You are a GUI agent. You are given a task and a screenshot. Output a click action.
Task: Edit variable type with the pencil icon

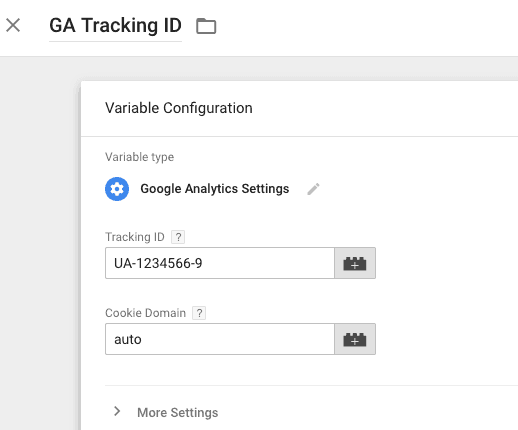(313, 189)
